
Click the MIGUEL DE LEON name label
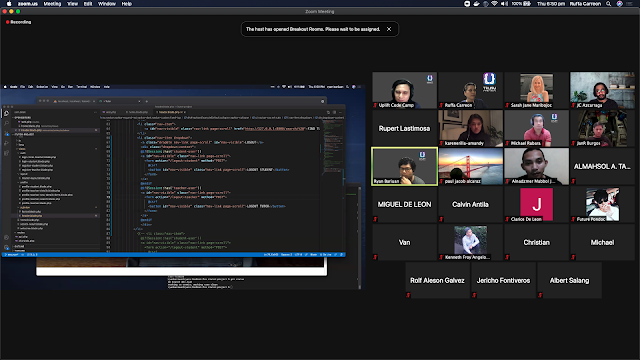(x=404, y=204)
